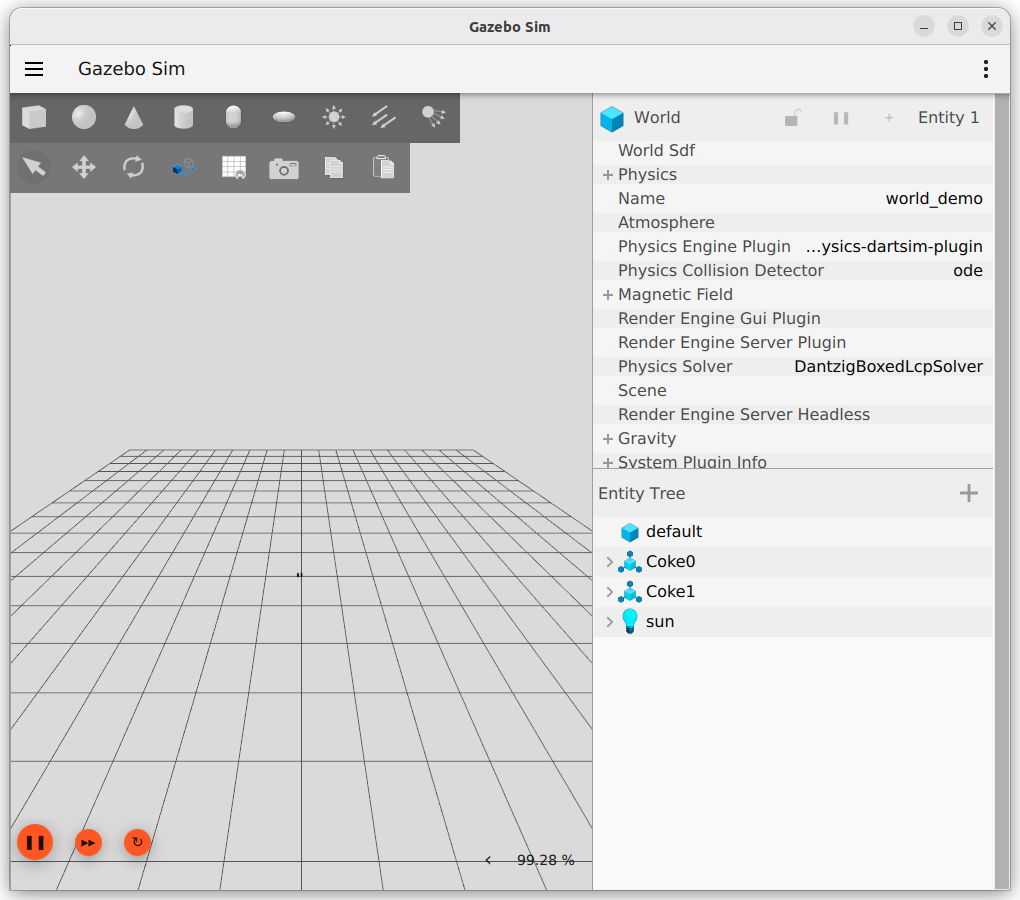Activate the translate mode tool

84,167
